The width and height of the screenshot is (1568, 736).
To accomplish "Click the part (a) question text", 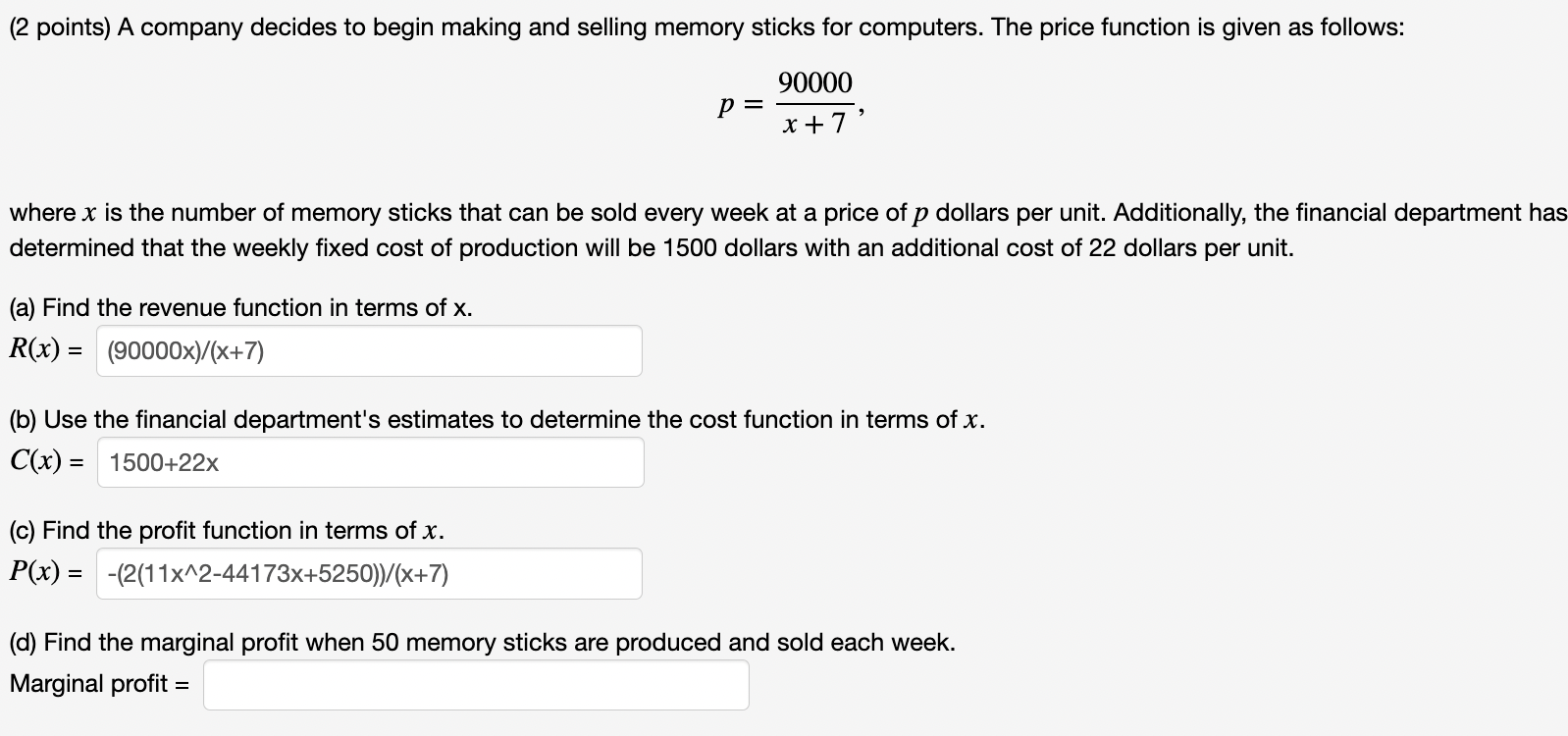I will coord(240,307).
